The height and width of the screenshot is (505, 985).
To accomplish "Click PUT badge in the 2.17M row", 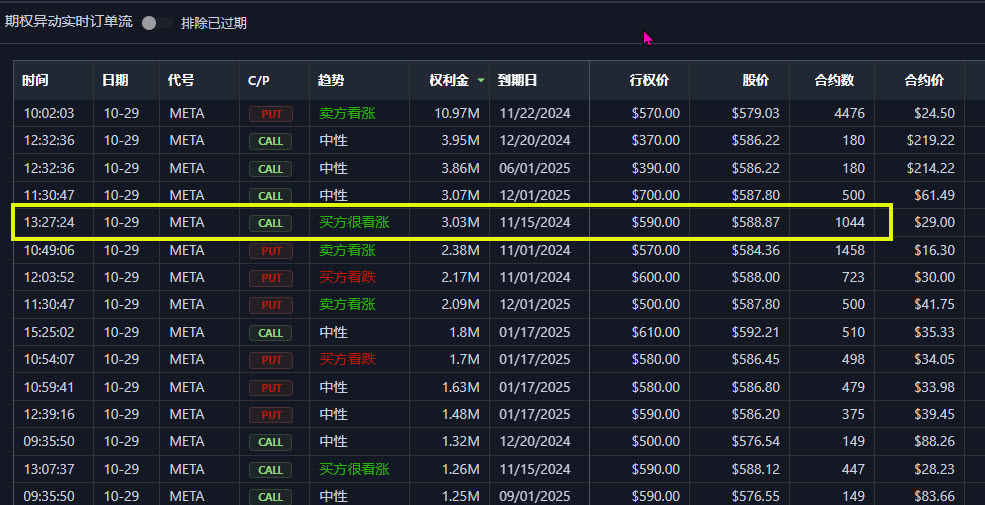I will [x=271, y=278].
